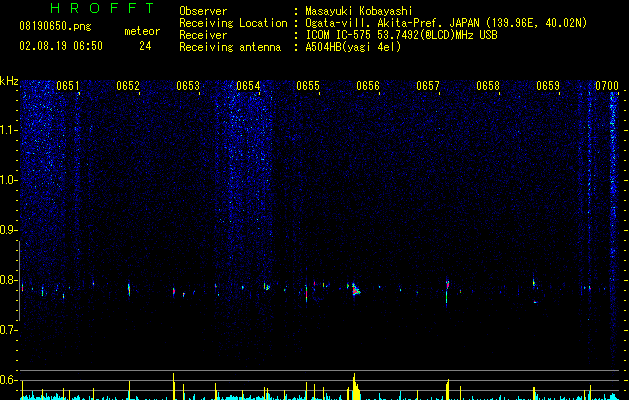Click the 0.9 kHz axis label
The image size is (629, 400).
[x=7, y=230]
